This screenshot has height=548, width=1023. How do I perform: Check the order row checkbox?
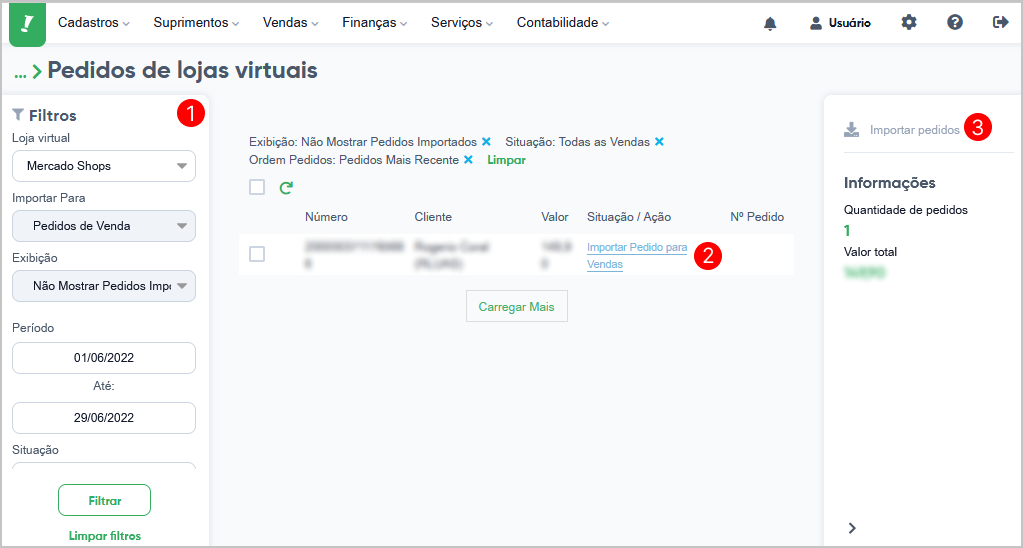coord(257,254)
